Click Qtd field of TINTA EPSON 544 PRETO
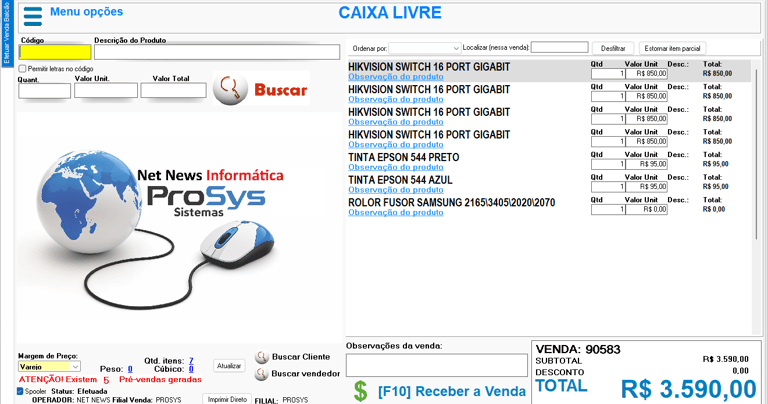 pos(608,164)
